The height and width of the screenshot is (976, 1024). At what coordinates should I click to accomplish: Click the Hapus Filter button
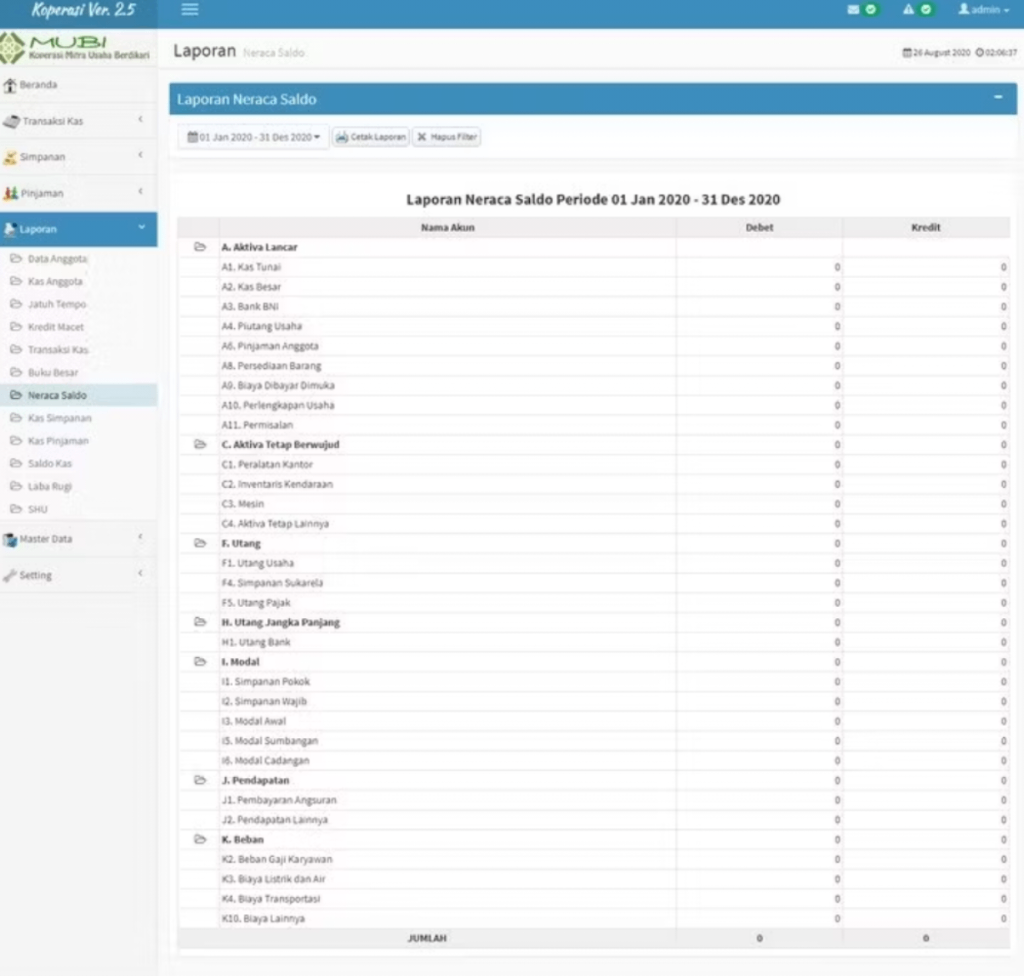pos(446,137)
